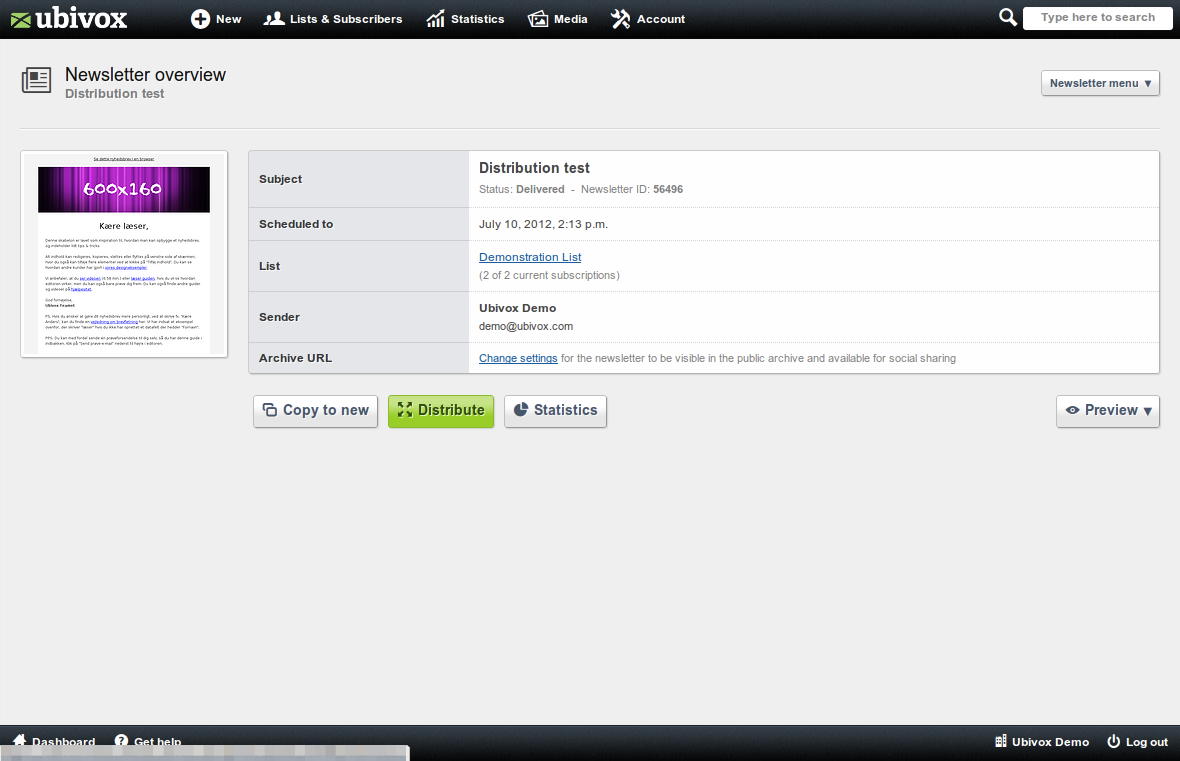Click the Status: Delivered text
1180x761 pixels.
522,190
